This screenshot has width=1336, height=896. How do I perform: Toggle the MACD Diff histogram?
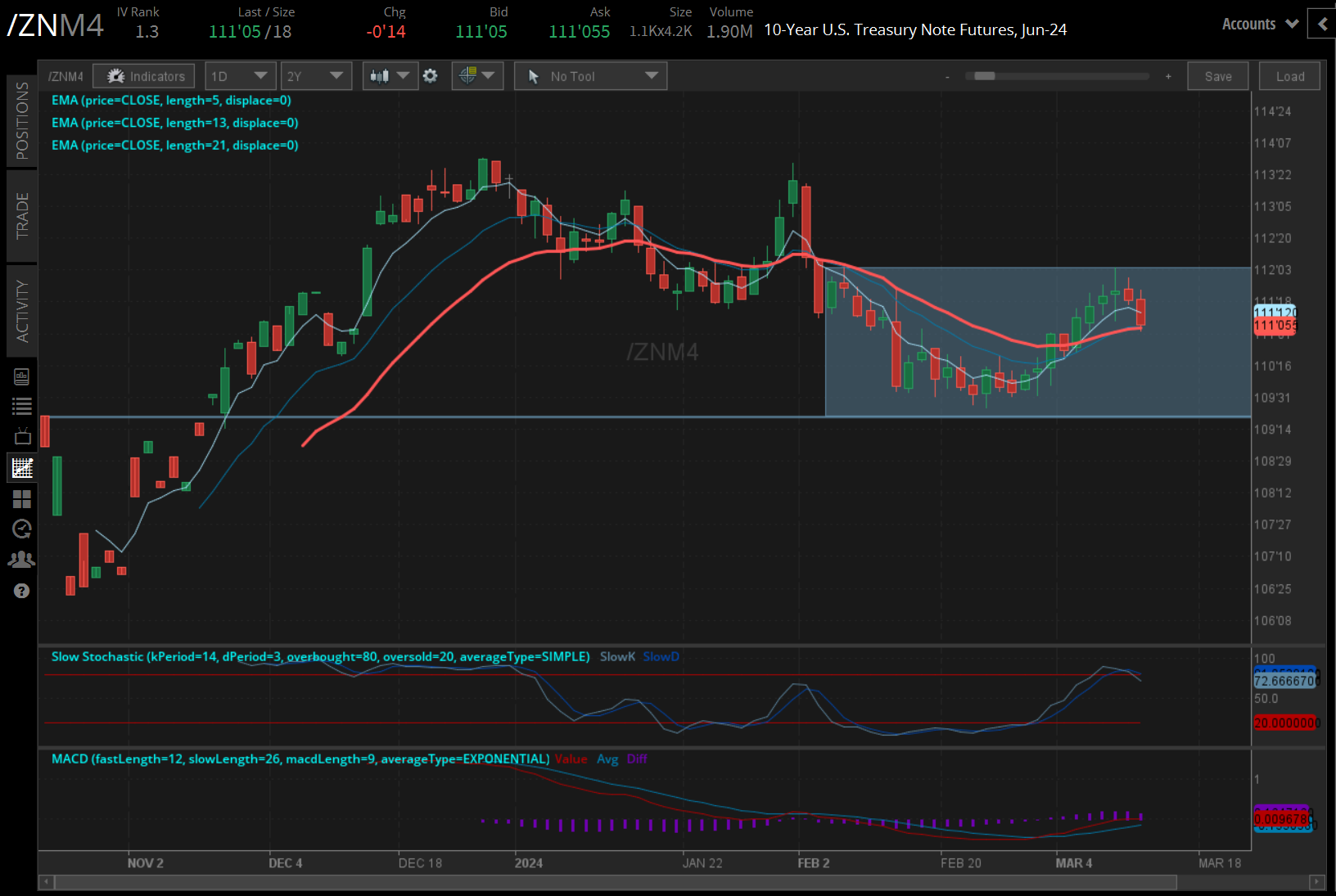coord(638,759)
